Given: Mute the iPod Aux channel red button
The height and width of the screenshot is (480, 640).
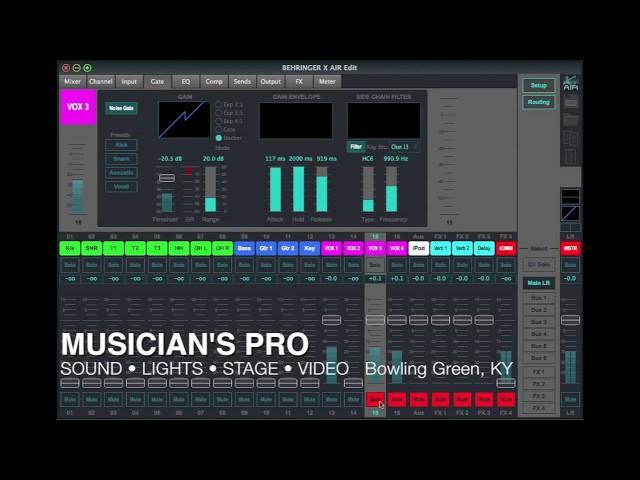Looking at the screenshot, I should (x=419, y=399).
